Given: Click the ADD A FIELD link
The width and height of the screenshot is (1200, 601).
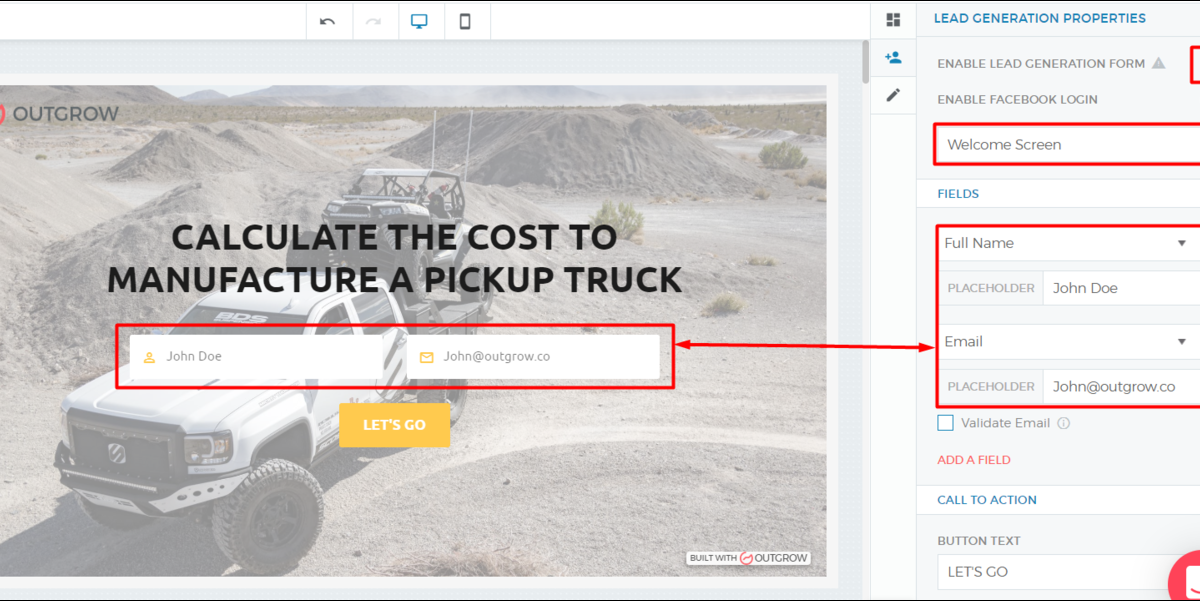Looking at the screenshot, I should [x=973, y=460].
